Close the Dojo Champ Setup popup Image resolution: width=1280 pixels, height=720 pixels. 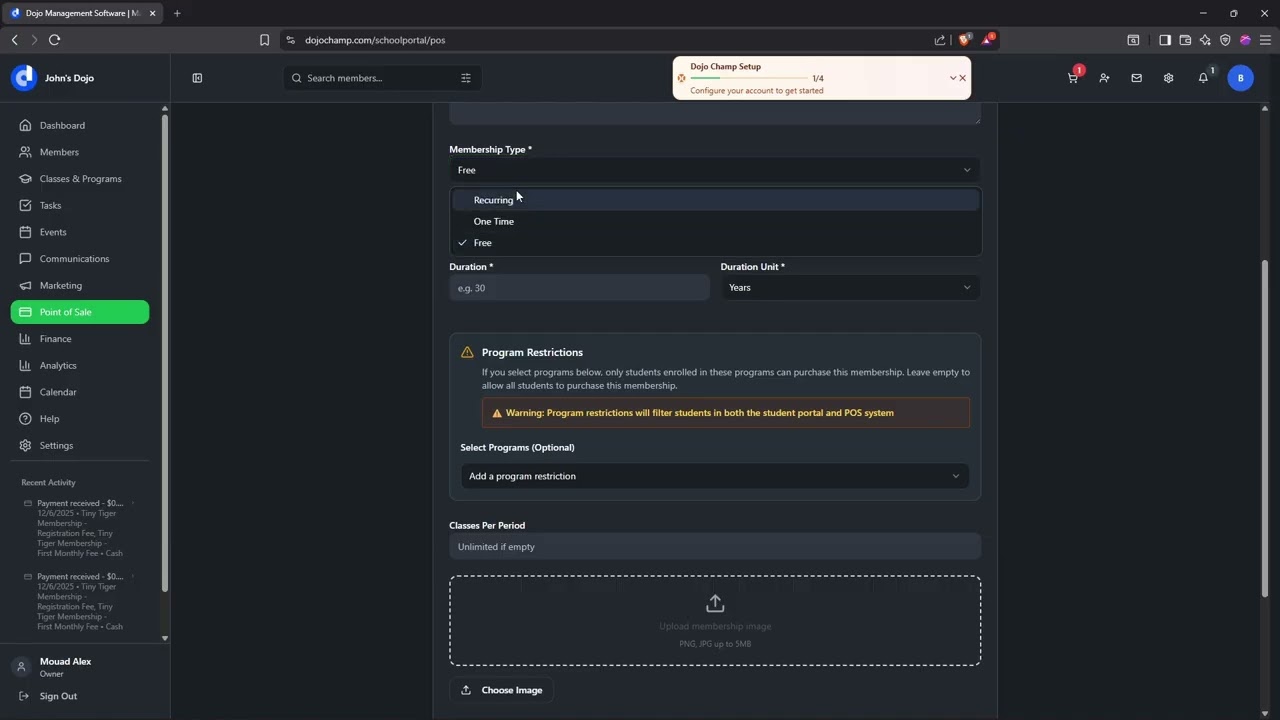point(963,78)
